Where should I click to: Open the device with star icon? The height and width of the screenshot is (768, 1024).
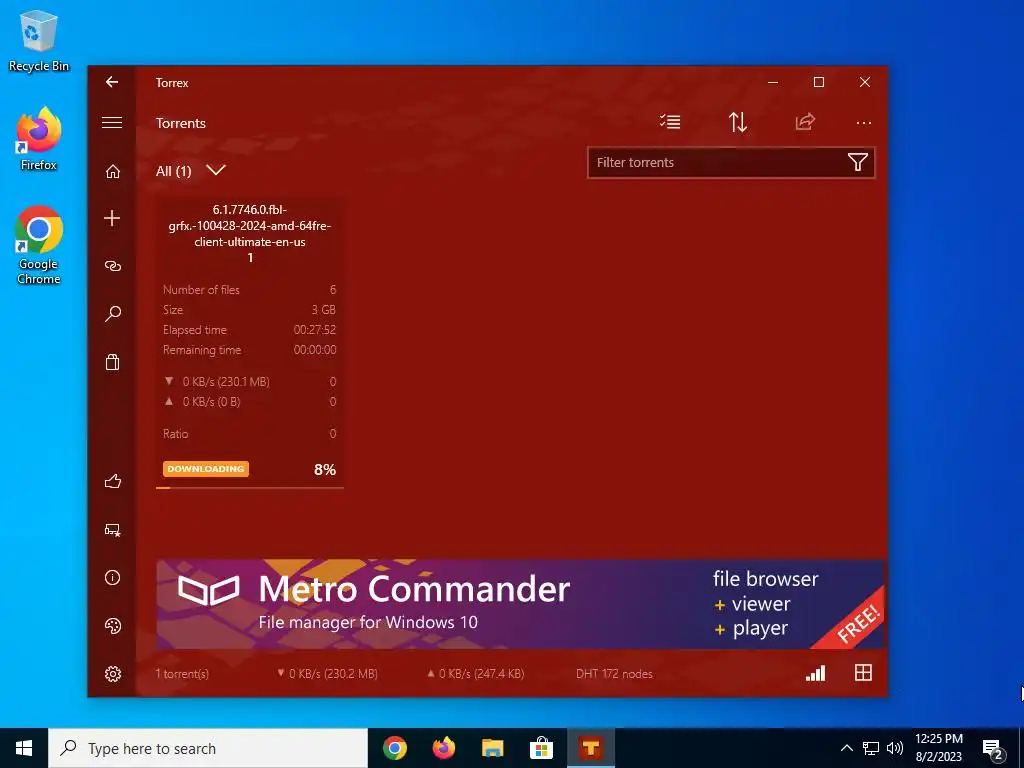pyautogui.click(x=112, y=530)
